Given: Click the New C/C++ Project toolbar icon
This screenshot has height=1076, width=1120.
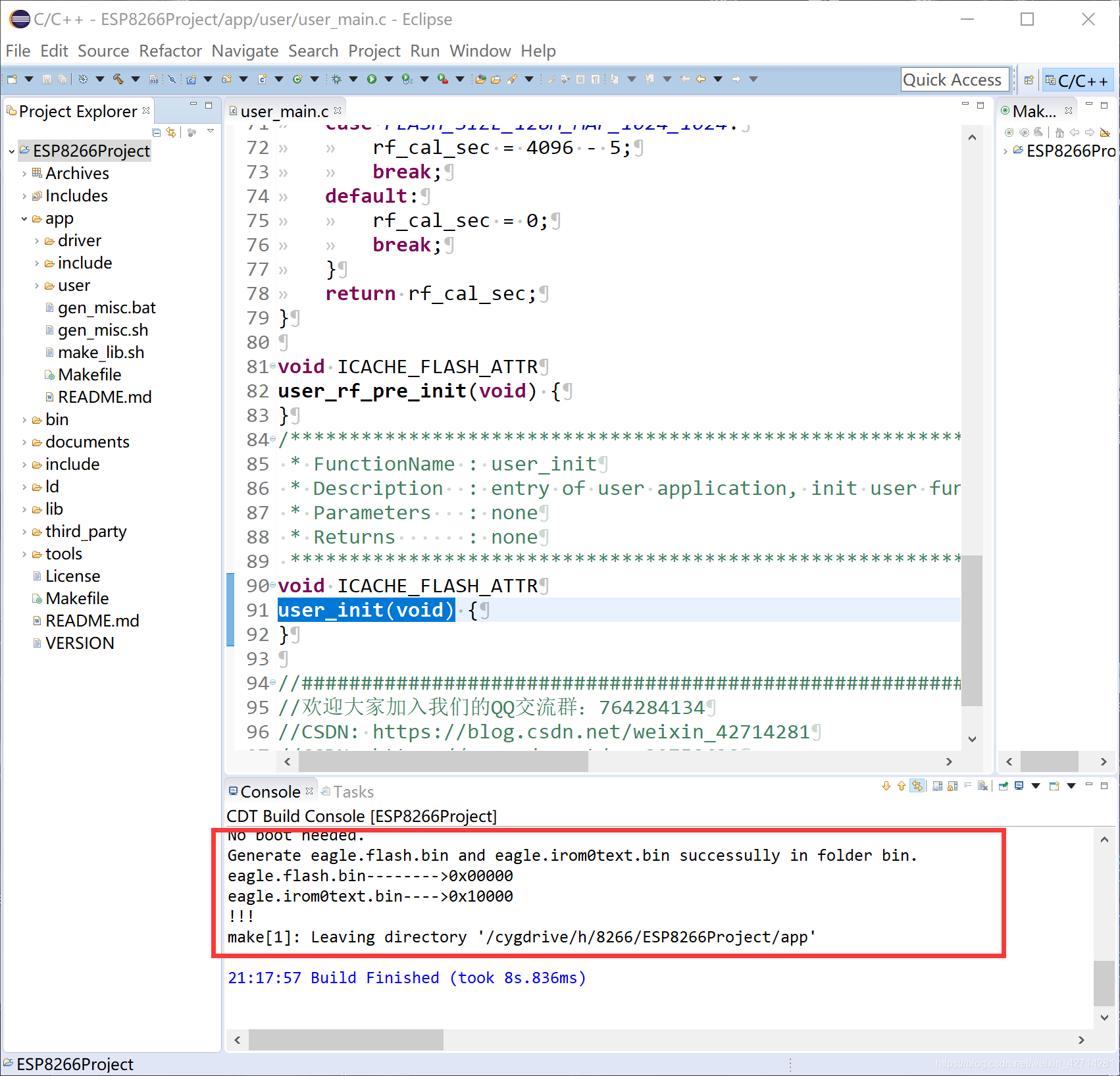Looking at the screenshot, I should click(191, 80).
